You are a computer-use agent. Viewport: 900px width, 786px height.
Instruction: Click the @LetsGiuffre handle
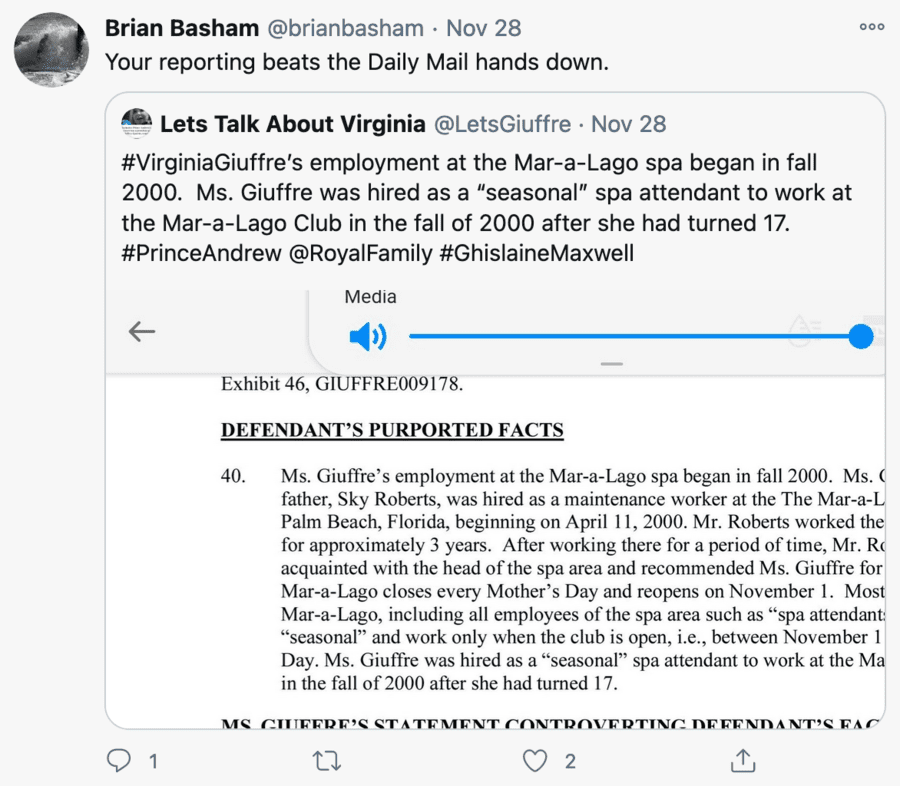pyautogui.click(x=502, y=124)
